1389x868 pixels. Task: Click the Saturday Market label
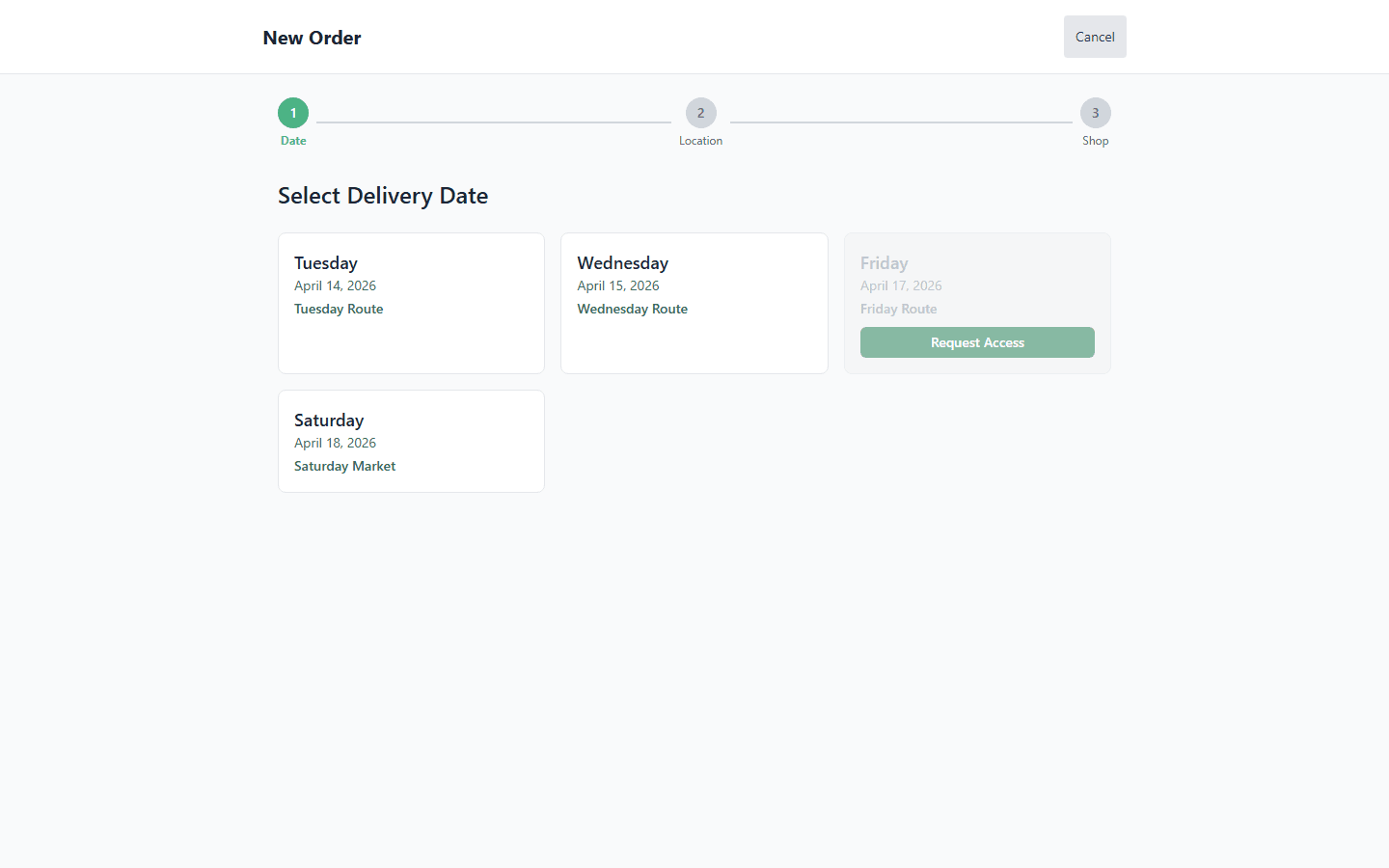pos(344,466)
